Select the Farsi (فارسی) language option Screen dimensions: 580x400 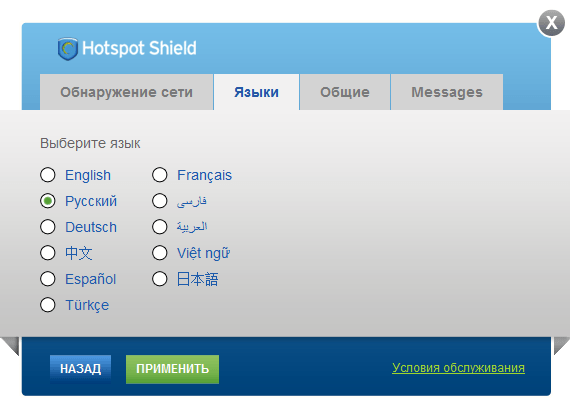[160, 201]
